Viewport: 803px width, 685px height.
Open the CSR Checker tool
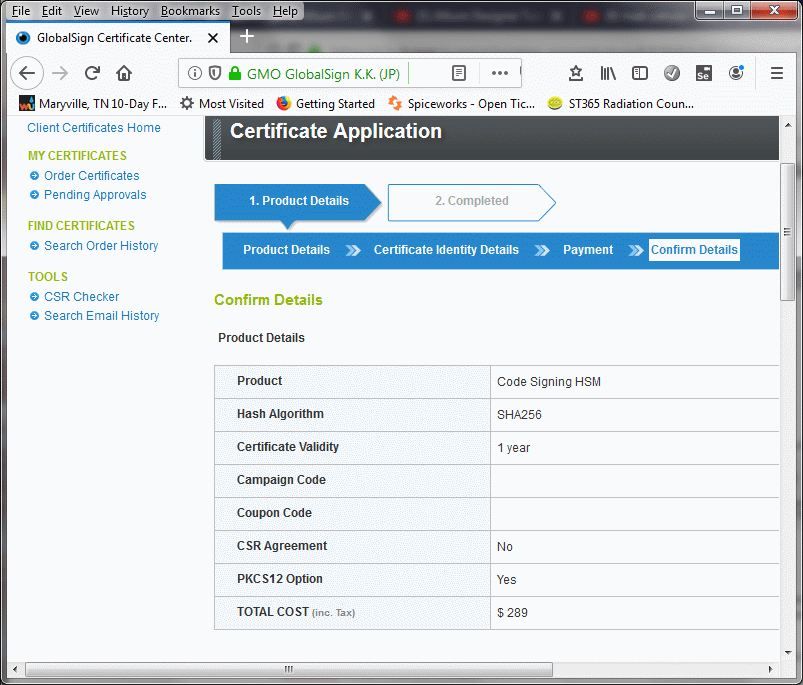[x=81, y=296]
